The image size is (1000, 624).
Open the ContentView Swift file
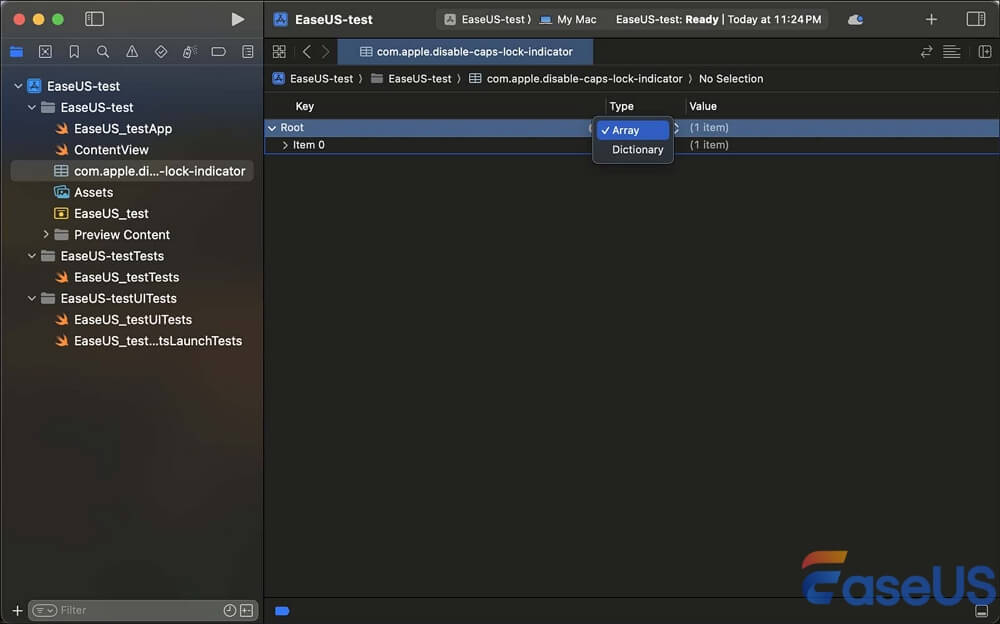(111, 150)
